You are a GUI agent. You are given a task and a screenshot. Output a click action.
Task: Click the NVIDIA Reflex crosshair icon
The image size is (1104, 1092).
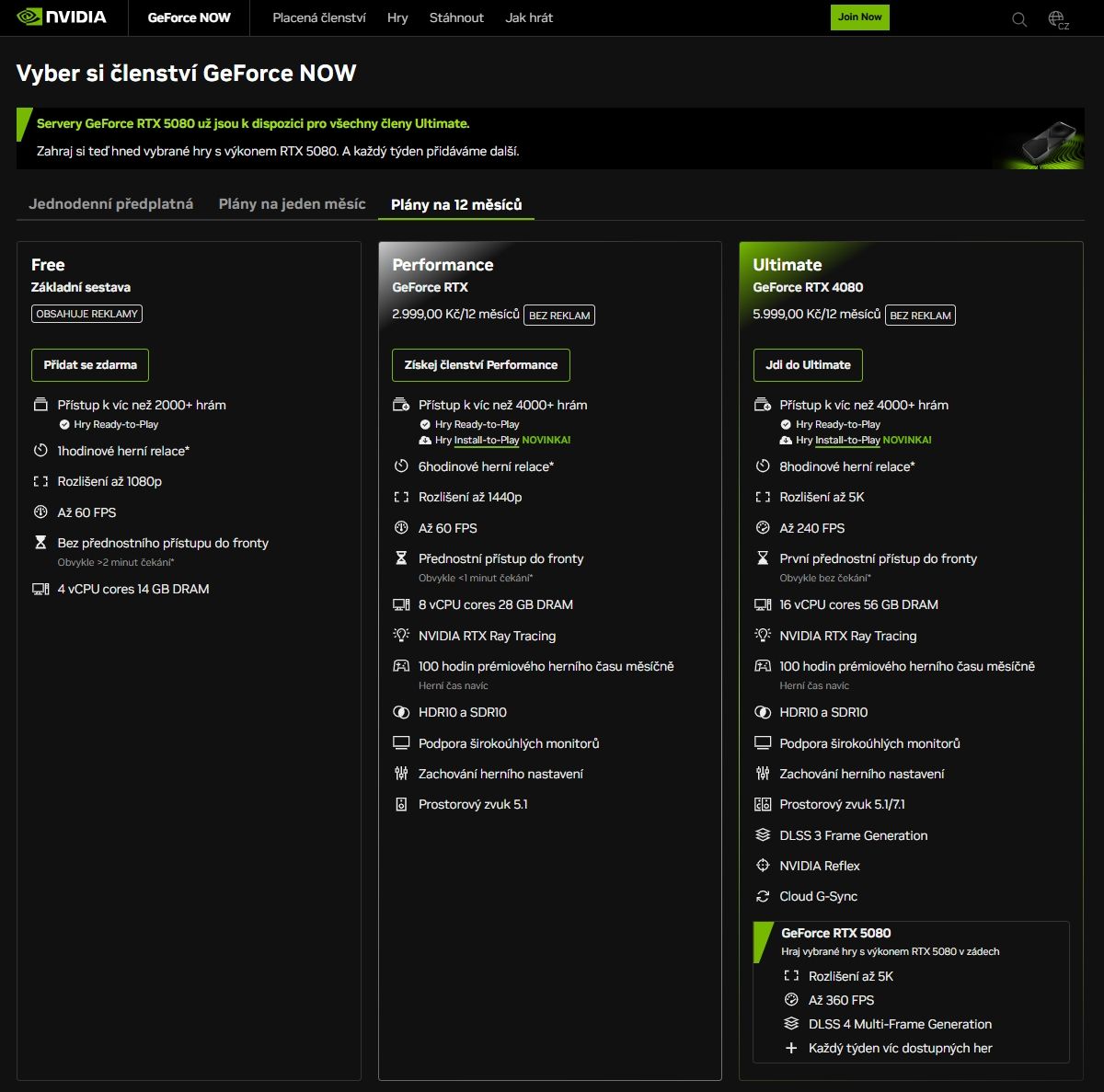[x=762, y=866]
